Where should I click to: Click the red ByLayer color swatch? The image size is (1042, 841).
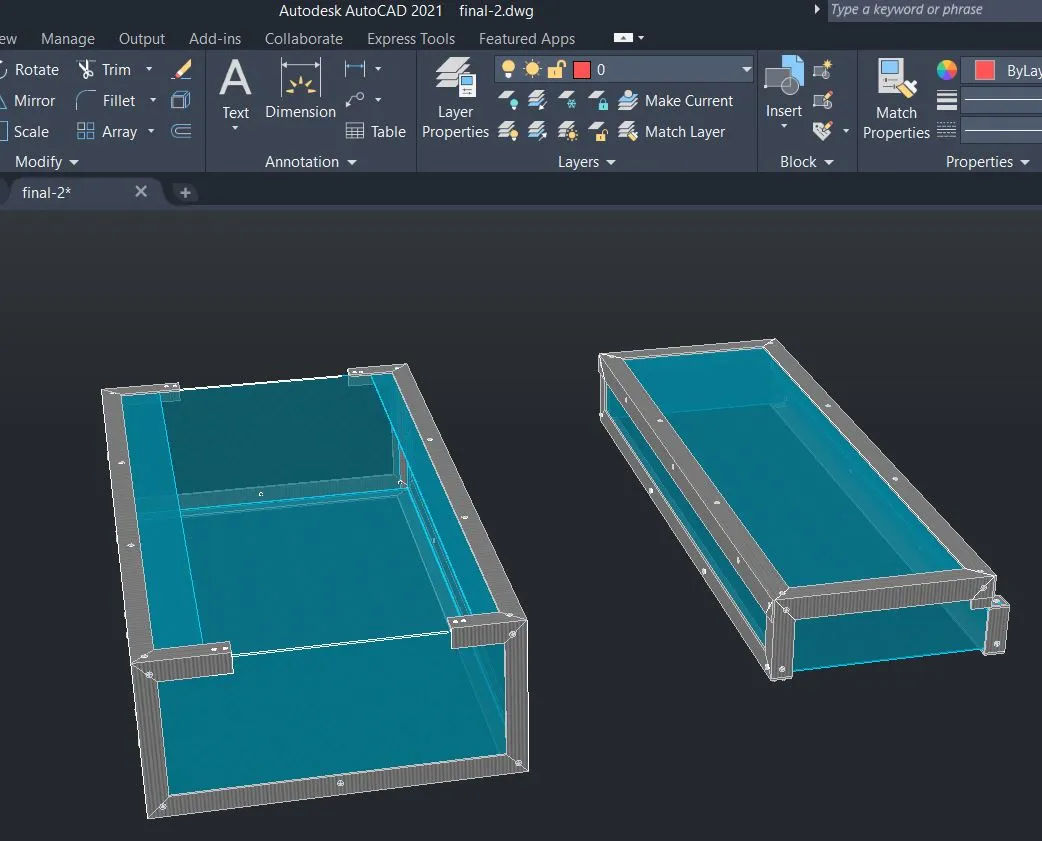(984, 70)
